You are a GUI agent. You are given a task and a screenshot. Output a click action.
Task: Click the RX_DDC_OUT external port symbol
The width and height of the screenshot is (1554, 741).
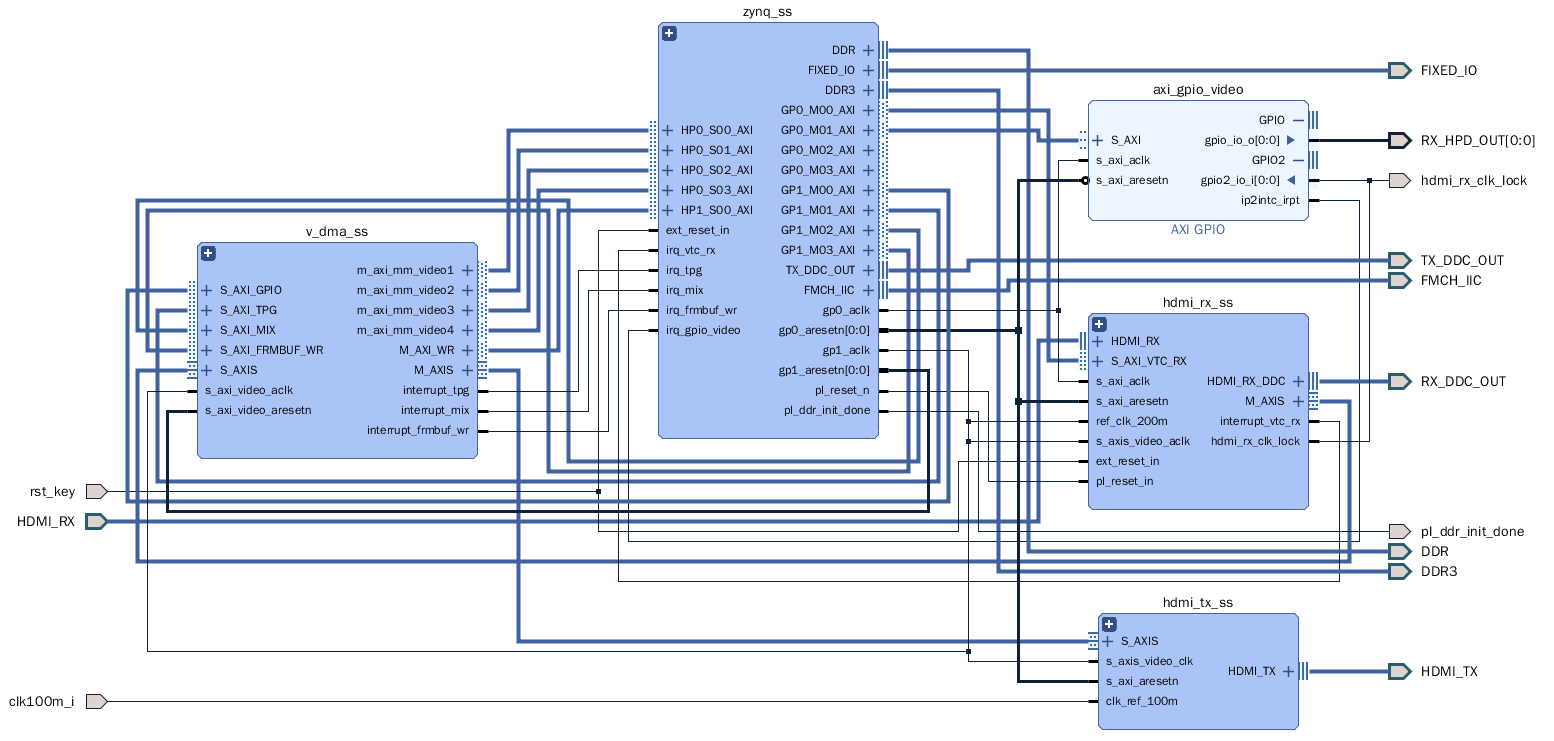[1399, 381]
